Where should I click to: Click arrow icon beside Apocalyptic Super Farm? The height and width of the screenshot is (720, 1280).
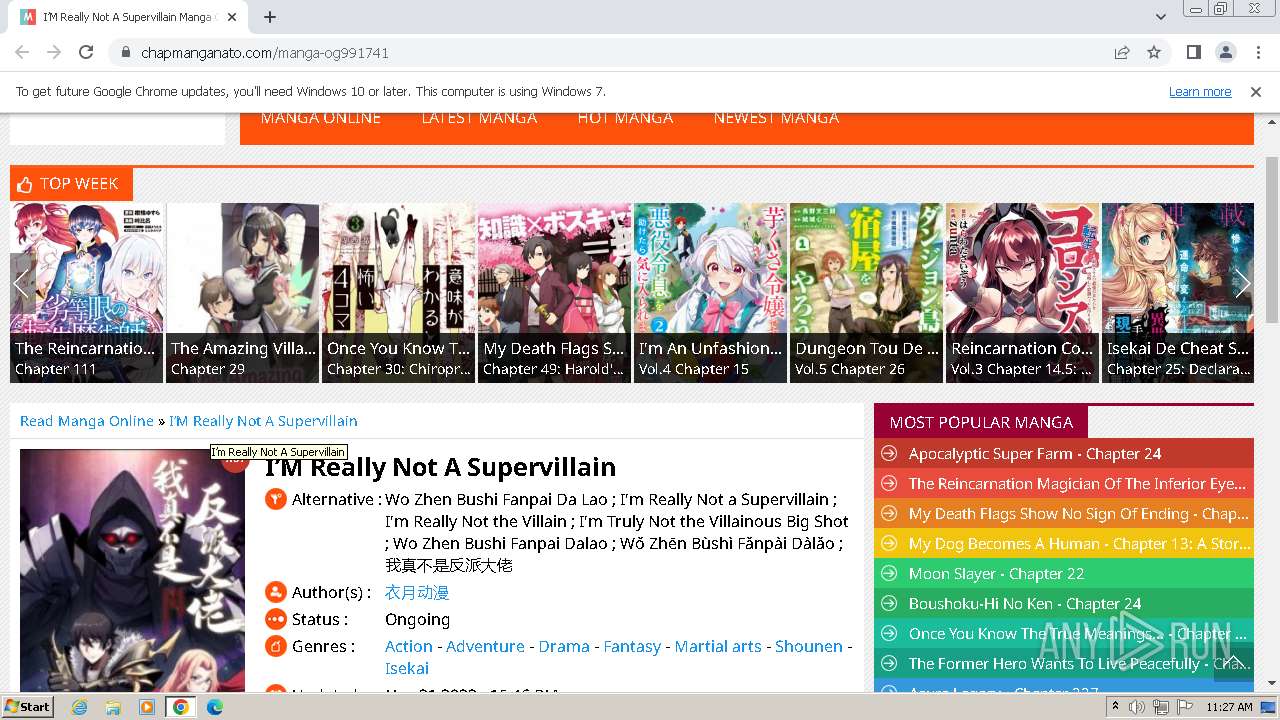coord(887,454)
